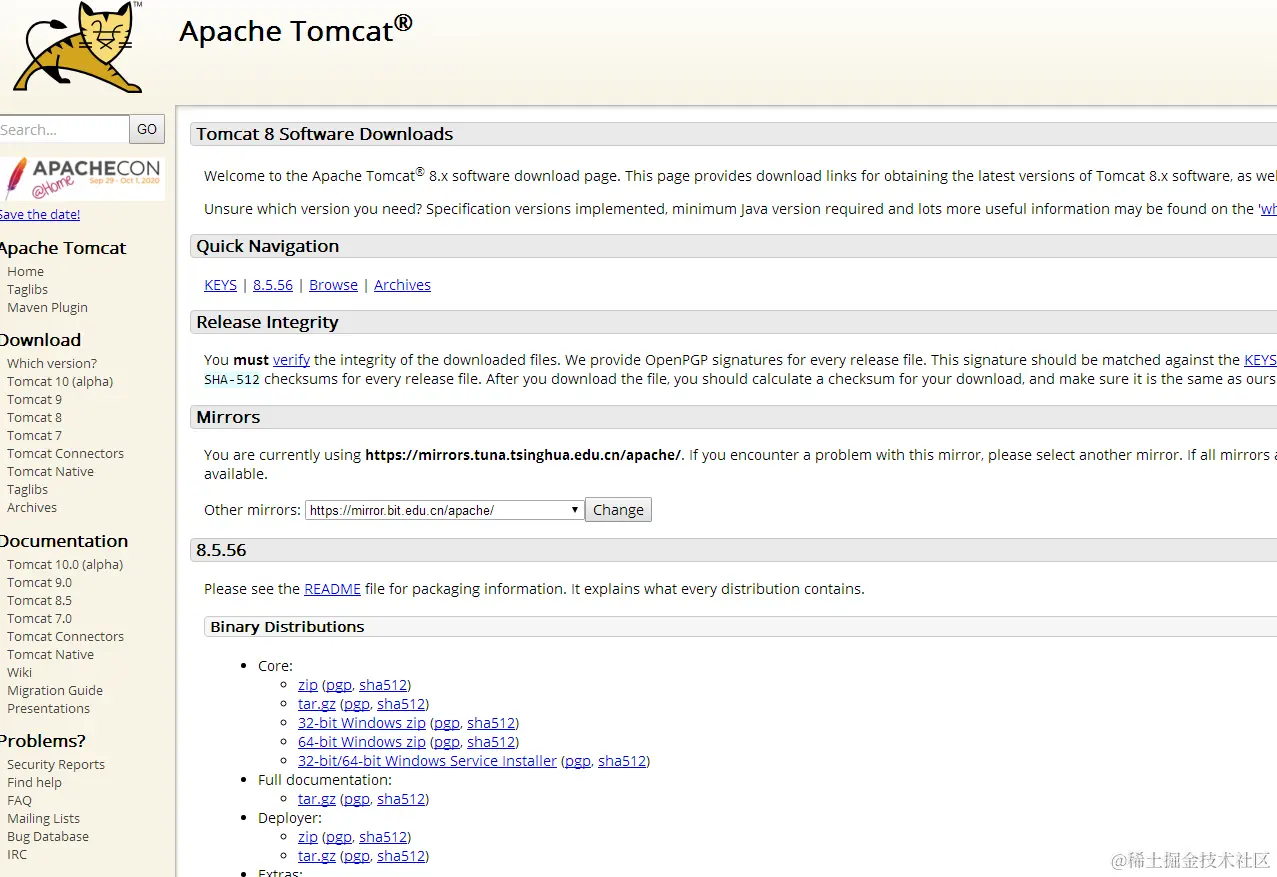This screenshot has width=1277, height=877.
Task: Open the IRC sidebar link
Action: coord(17,854)
